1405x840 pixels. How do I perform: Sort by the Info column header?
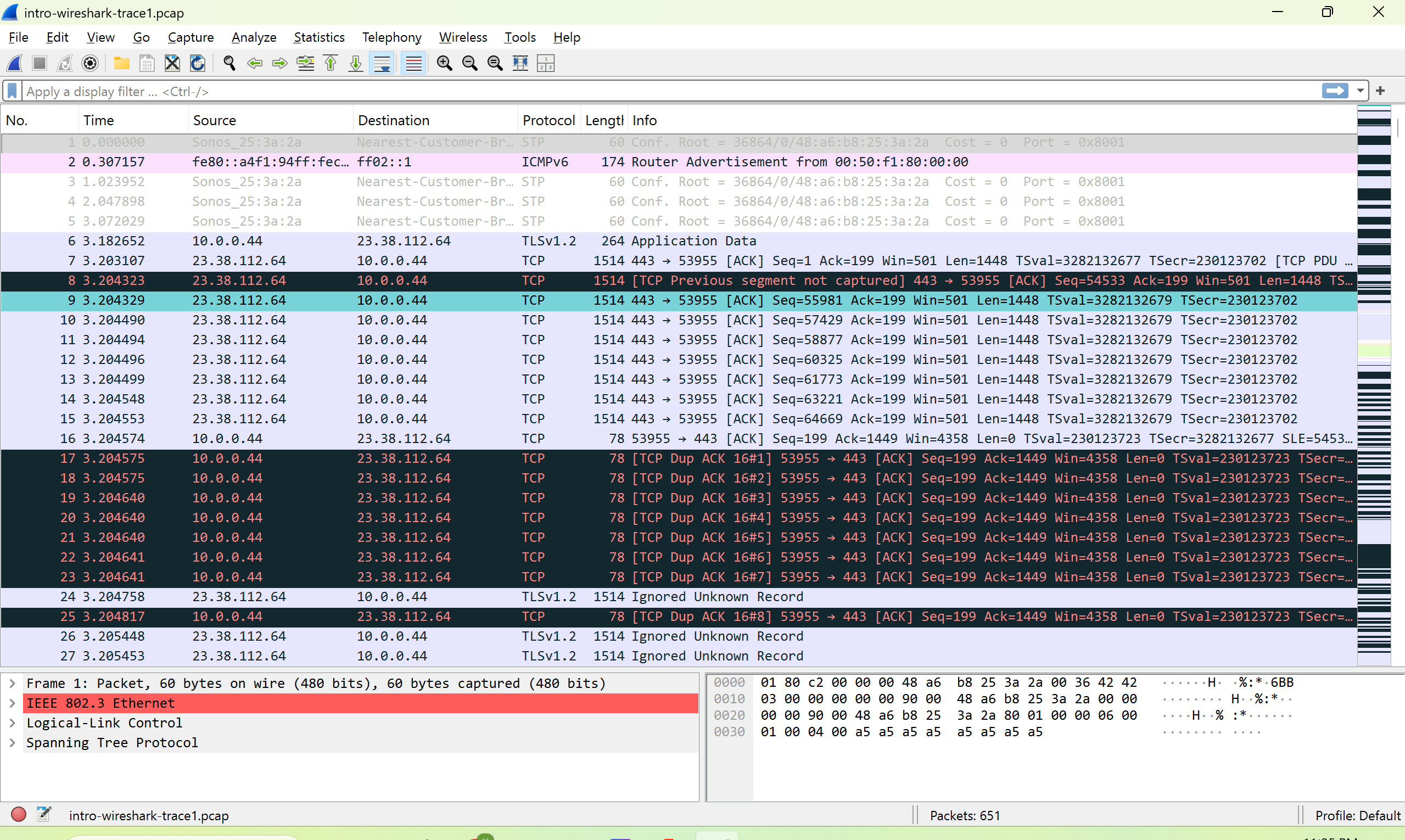coord(992,120)
